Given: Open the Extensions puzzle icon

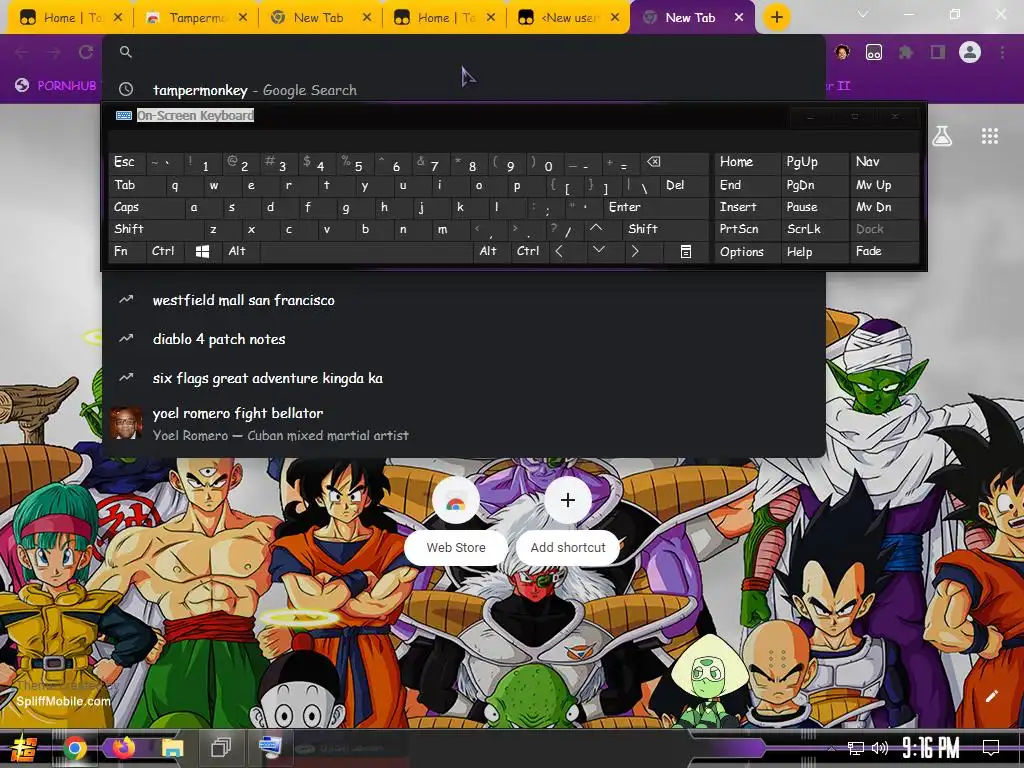Looking at the screenshot, I should [x=906, y=52].
